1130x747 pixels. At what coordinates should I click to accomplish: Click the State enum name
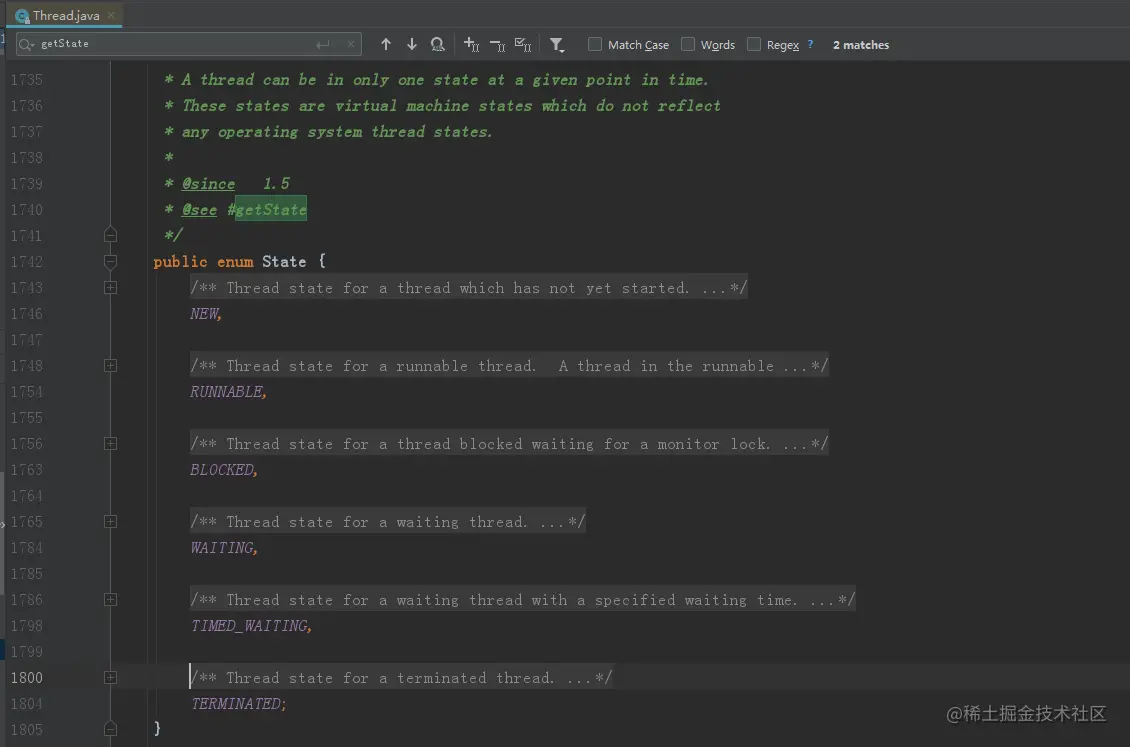(x=284, y=261)
